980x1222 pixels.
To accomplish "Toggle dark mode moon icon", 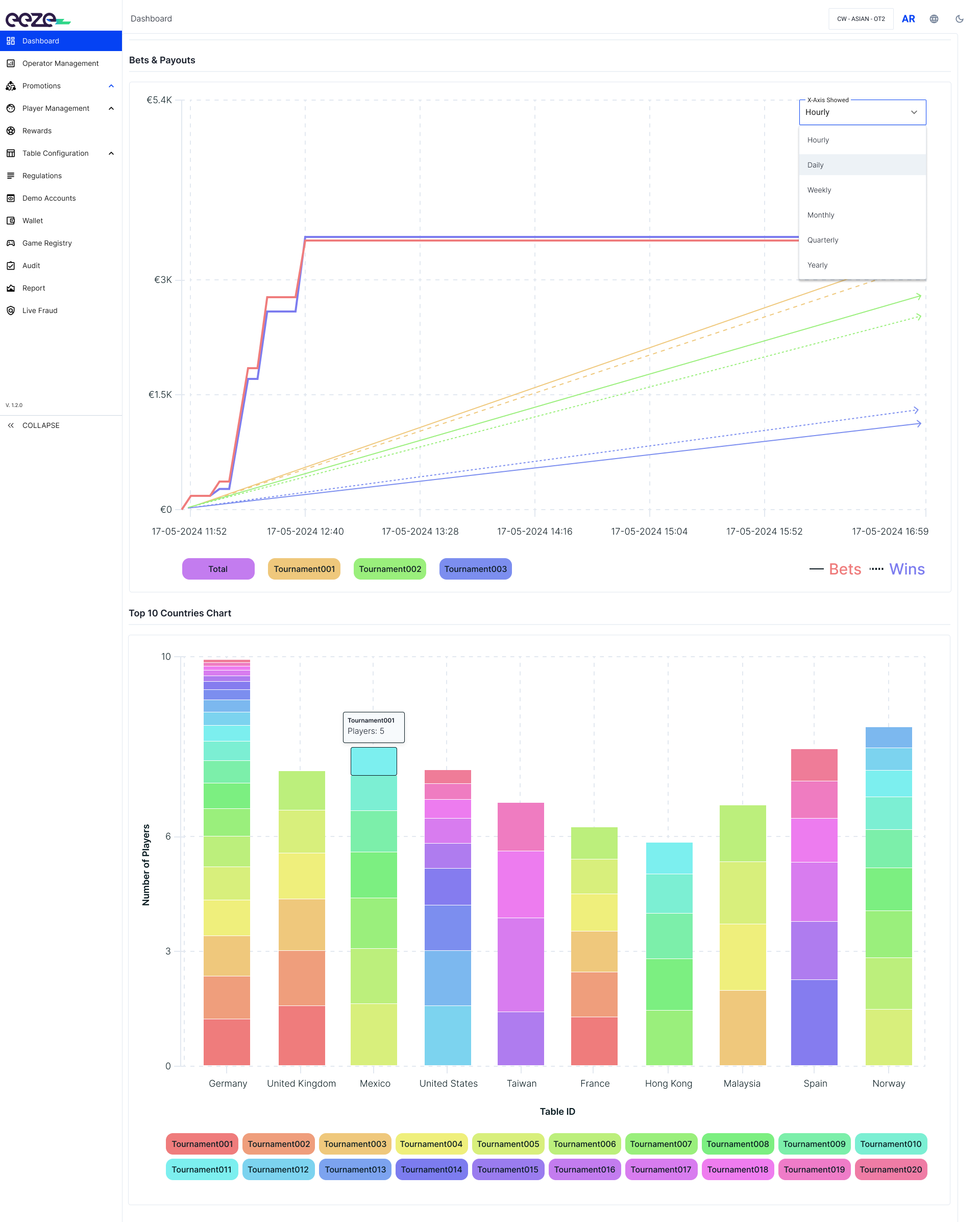I will [959, 19].
